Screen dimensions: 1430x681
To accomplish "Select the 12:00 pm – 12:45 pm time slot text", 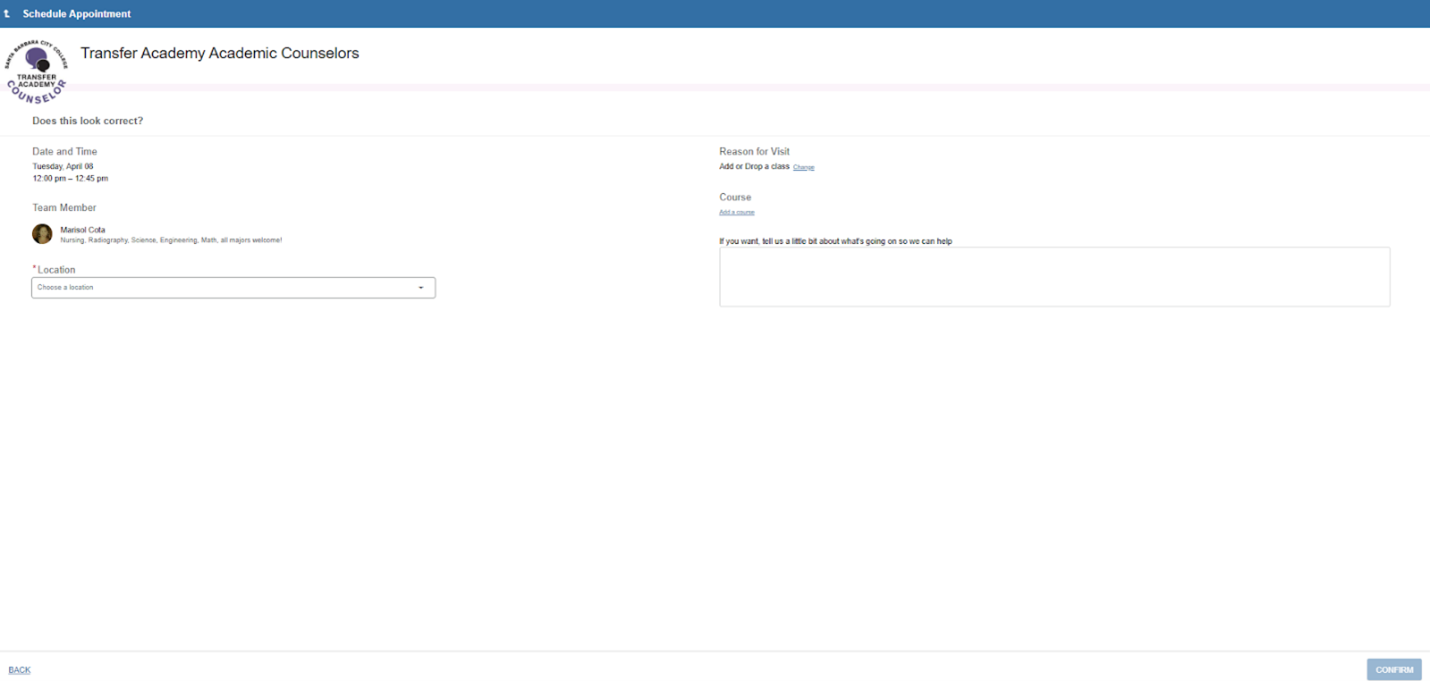I will coord(70,178).
